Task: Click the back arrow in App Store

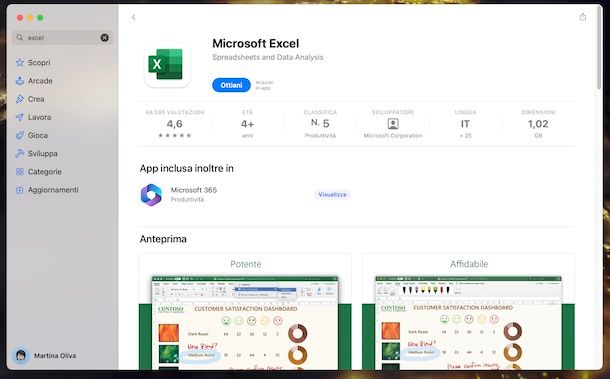Action: 133,17
